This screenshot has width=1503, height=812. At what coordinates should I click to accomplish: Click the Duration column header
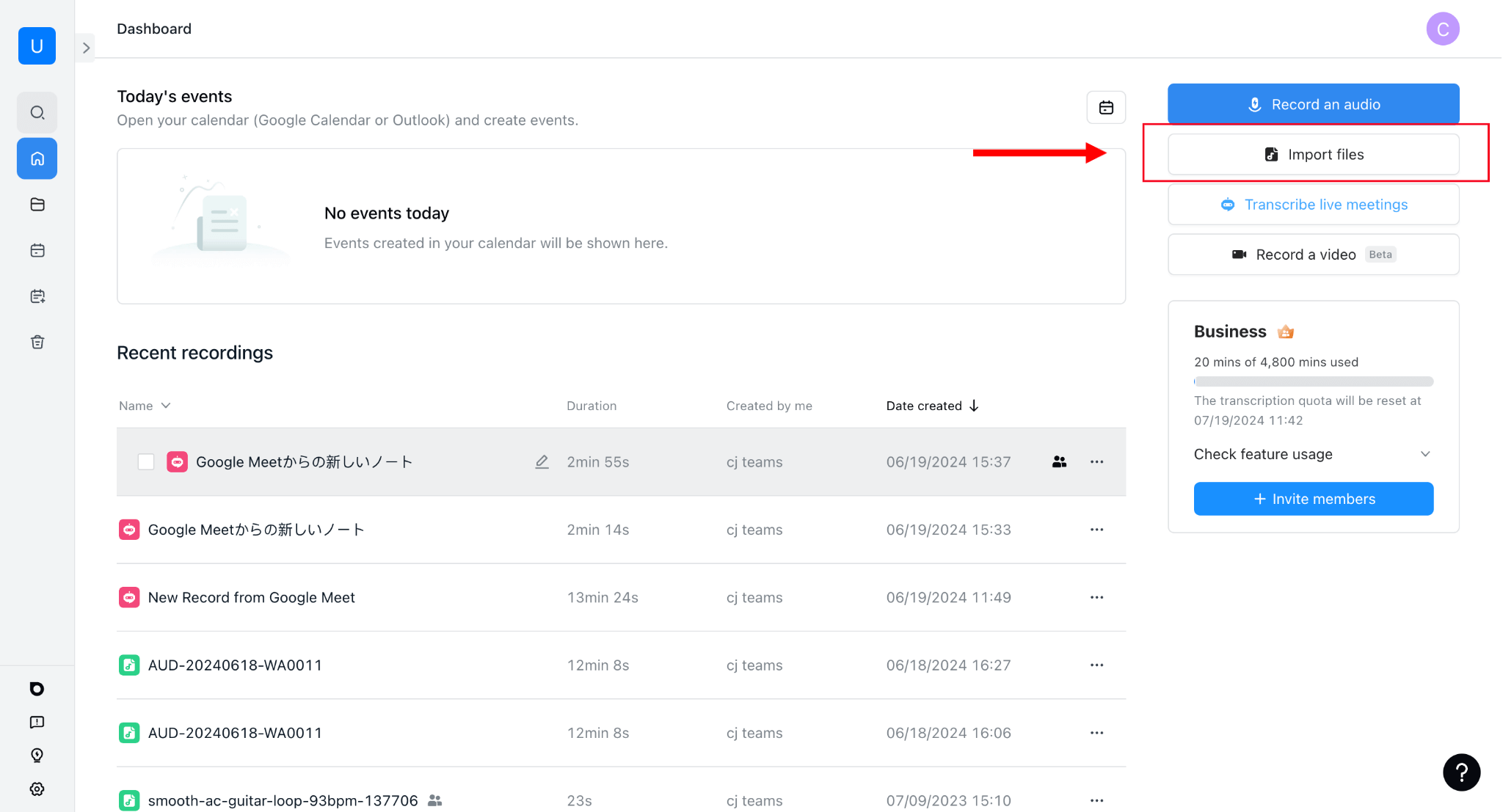point(592,406)
